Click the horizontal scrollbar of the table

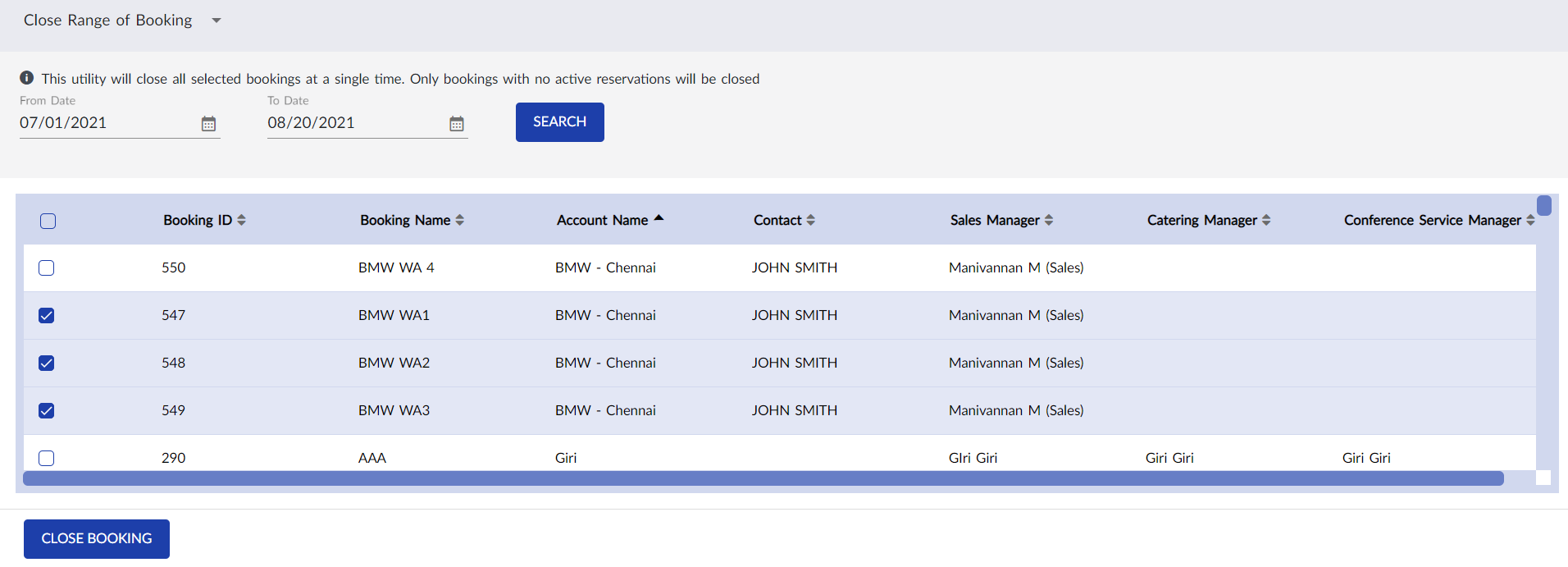763,478
